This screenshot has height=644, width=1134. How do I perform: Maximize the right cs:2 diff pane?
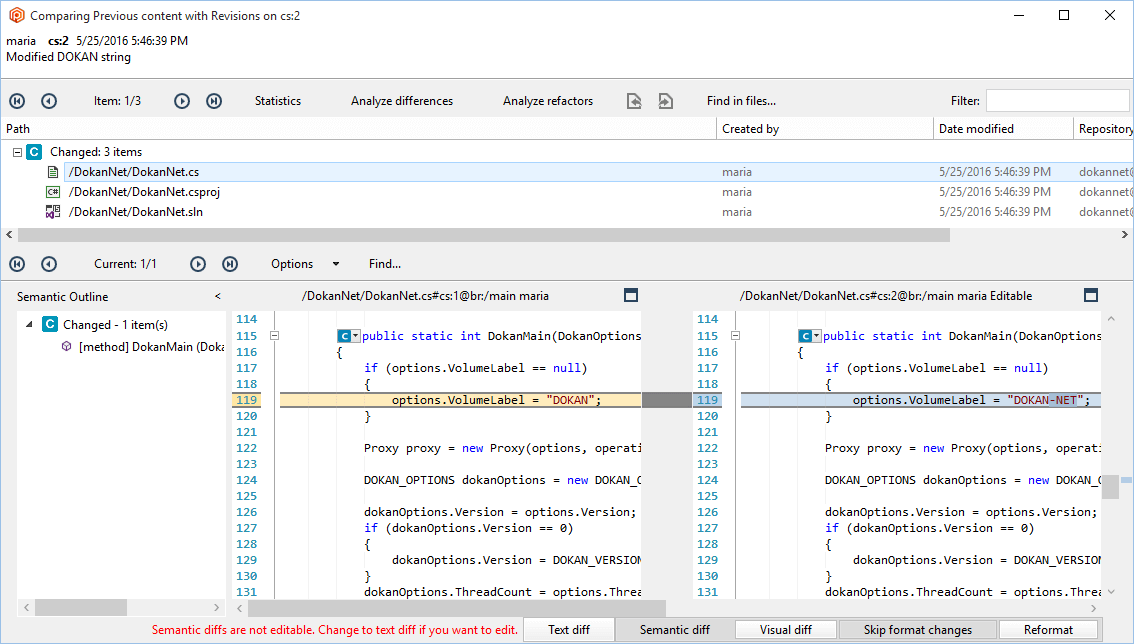click(1091, 295)
